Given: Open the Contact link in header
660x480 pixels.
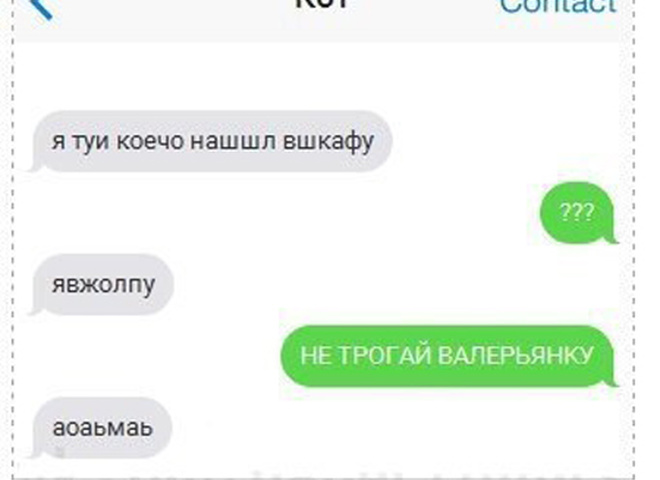Looking at the screenshot, I should coord(558,7).
